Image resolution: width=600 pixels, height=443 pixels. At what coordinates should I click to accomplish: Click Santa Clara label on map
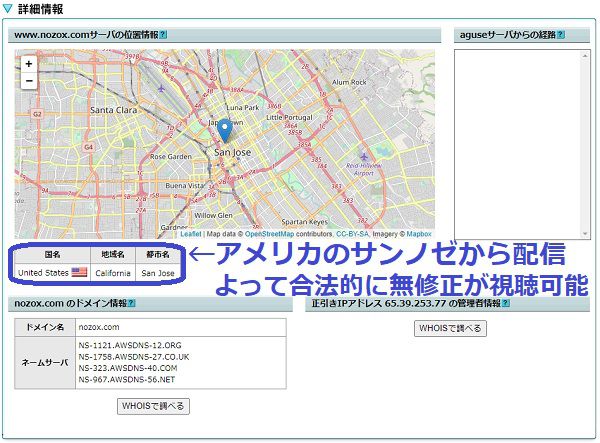coord(114,110)
